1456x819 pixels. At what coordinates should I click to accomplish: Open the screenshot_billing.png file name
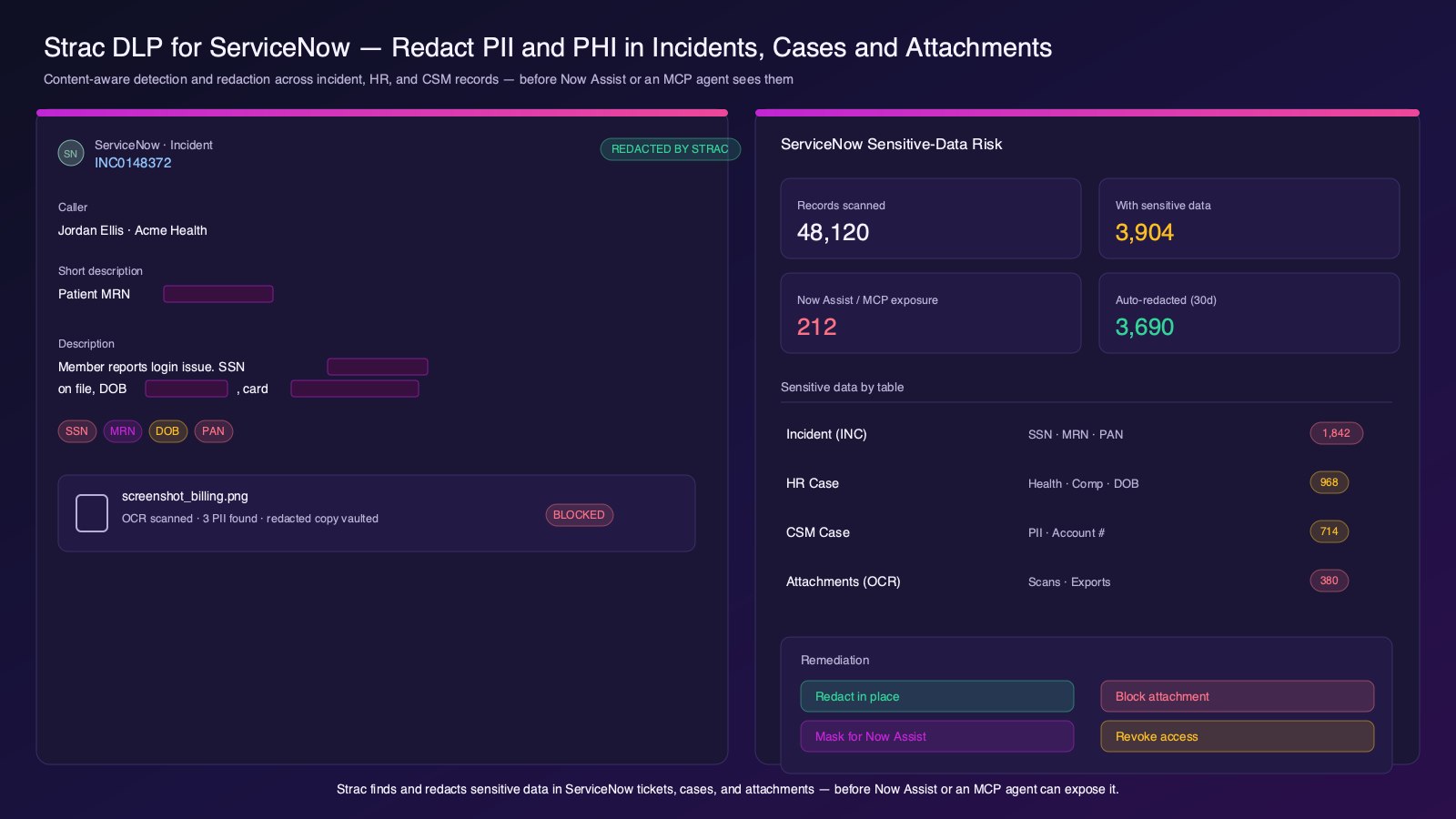185,496
